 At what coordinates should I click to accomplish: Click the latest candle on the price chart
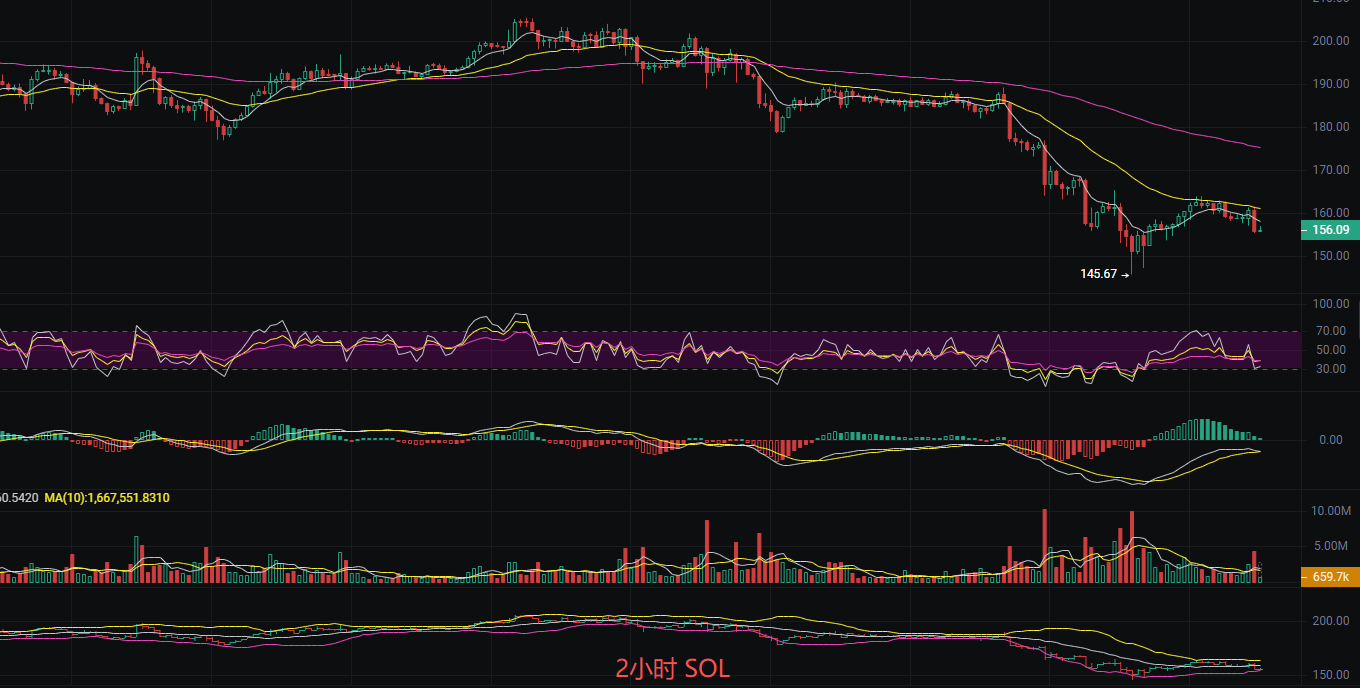point(1260,229)
